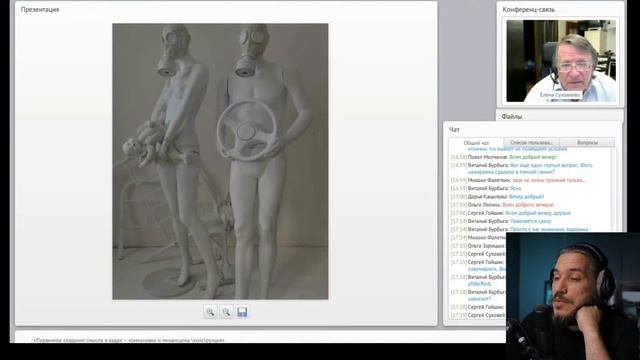The width and height of the screenshot is (640, 360).
Task: Select the Ольга Лялина chat message
Action: click(x=502, y=205)
